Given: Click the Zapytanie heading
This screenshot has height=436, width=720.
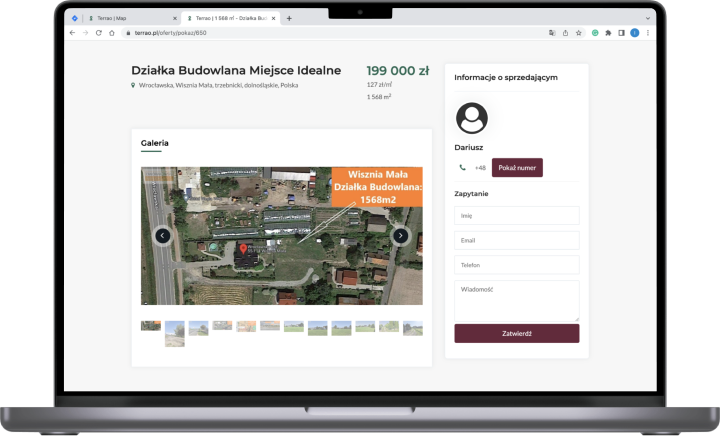Looking at the screenshot, I should coord(471,194).
